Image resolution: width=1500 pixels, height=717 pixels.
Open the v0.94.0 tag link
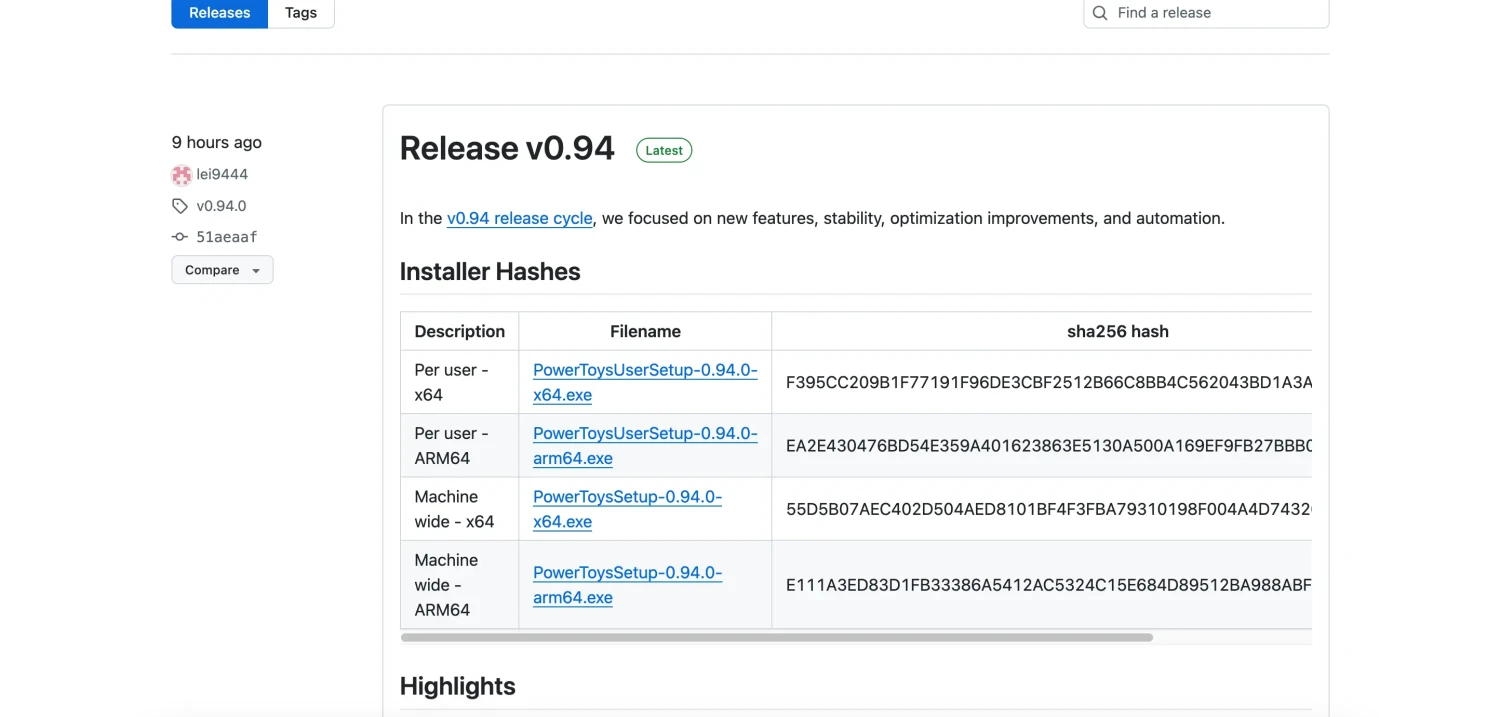click(221, 206)
